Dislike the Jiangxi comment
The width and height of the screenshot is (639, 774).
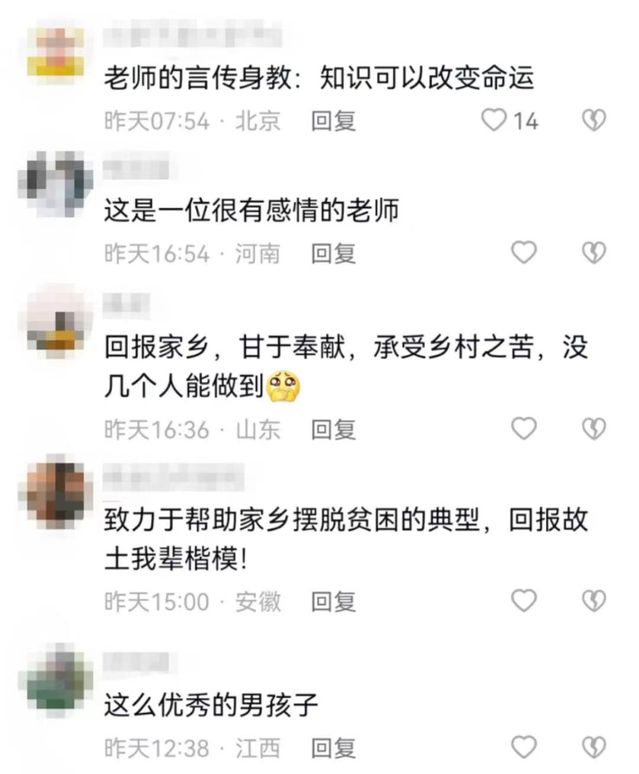pyautogui.click(x=594, y=747)
